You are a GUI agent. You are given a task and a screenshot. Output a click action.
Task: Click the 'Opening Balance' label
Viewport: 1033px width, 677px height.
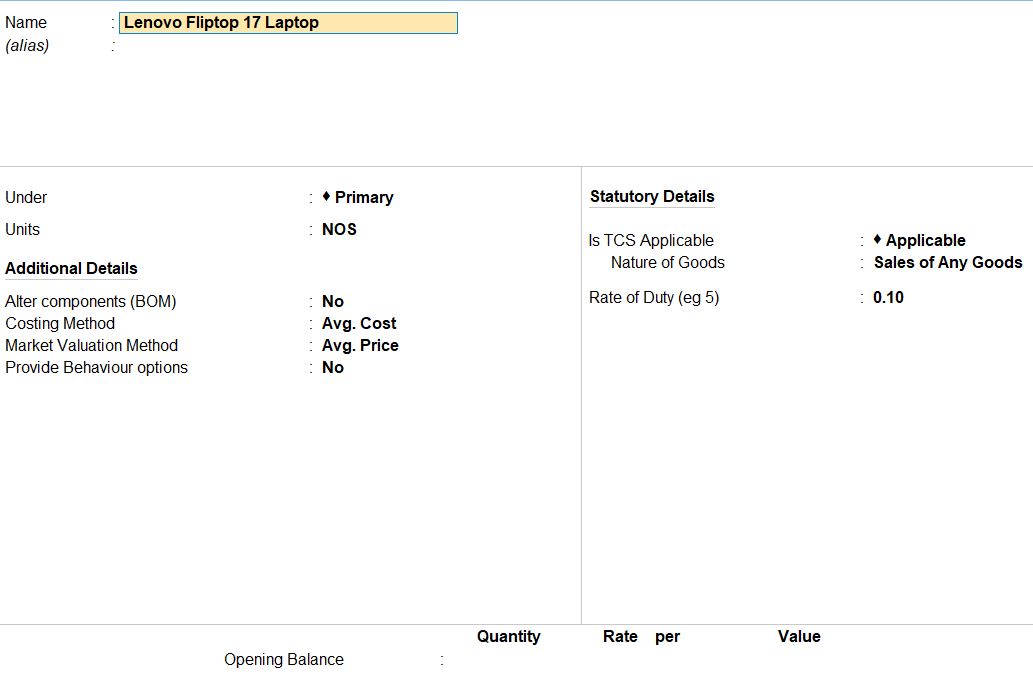tap(284, 659)
